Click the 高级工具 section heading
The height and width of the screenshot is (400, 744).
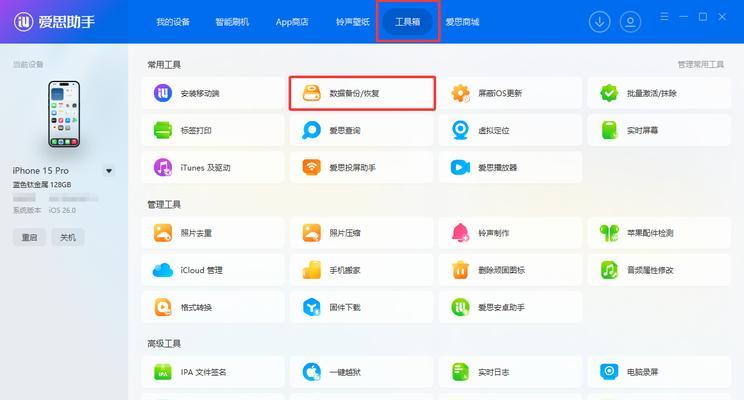pyautogui.click(x=164, y=344)
